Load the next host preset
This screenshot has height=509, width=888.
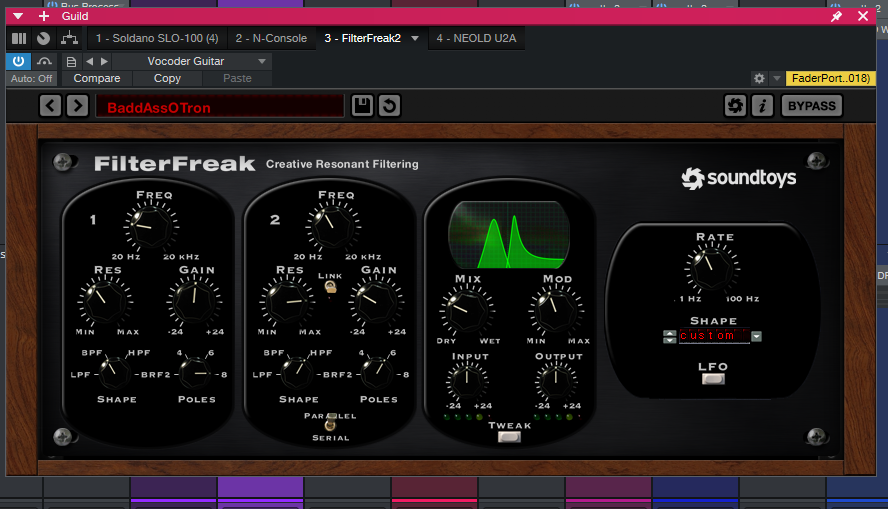coord(104,61)
